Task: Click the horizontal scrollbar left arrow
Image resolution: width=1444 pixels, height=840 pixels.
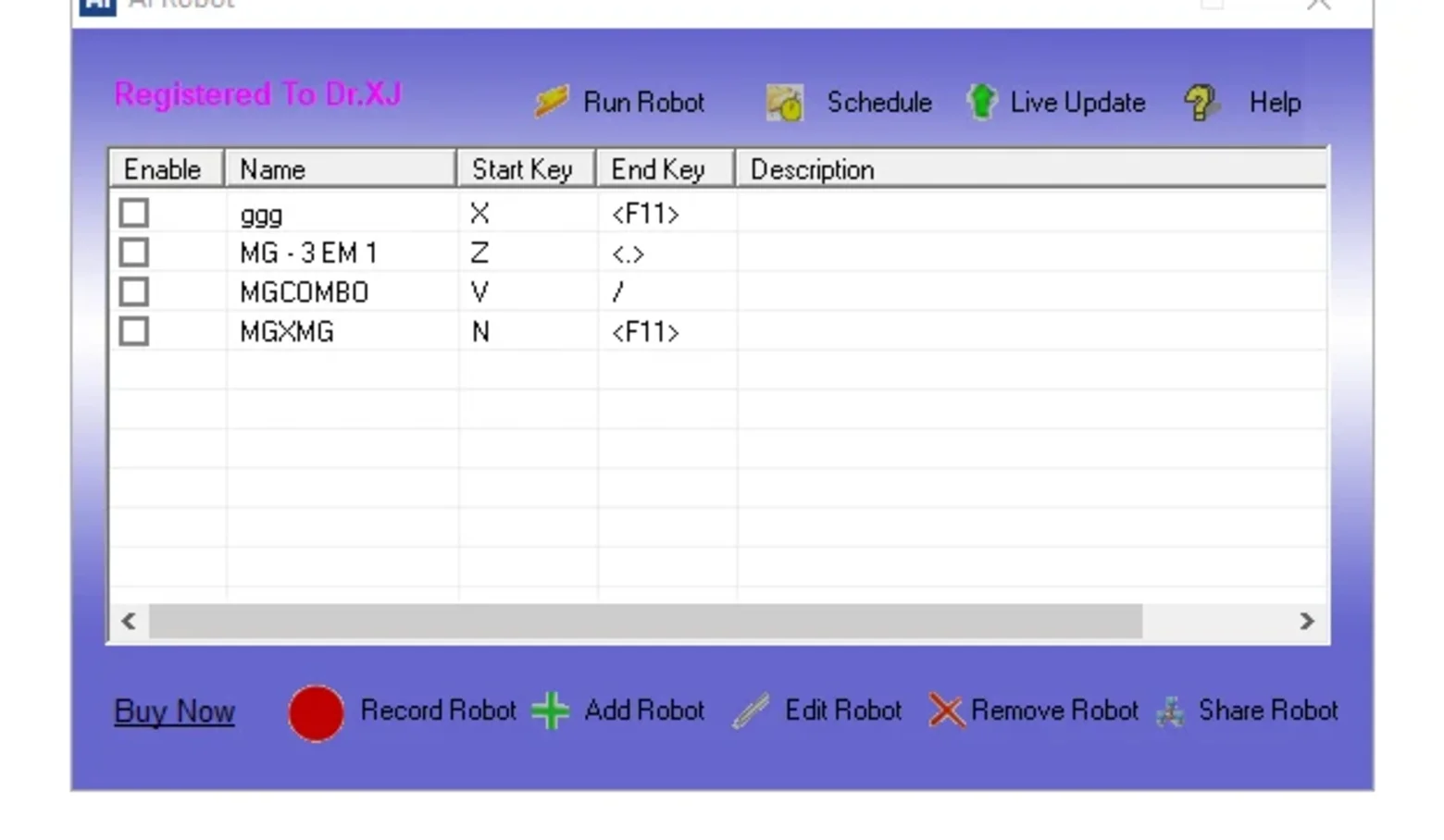Action: 130,621
